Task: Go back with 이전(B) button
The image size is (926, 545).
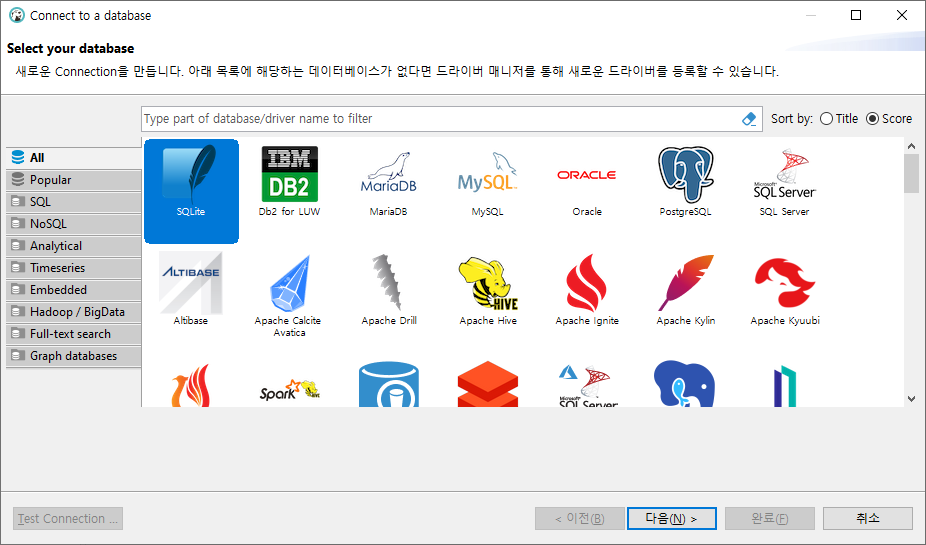Action: [x=580, y=518]
